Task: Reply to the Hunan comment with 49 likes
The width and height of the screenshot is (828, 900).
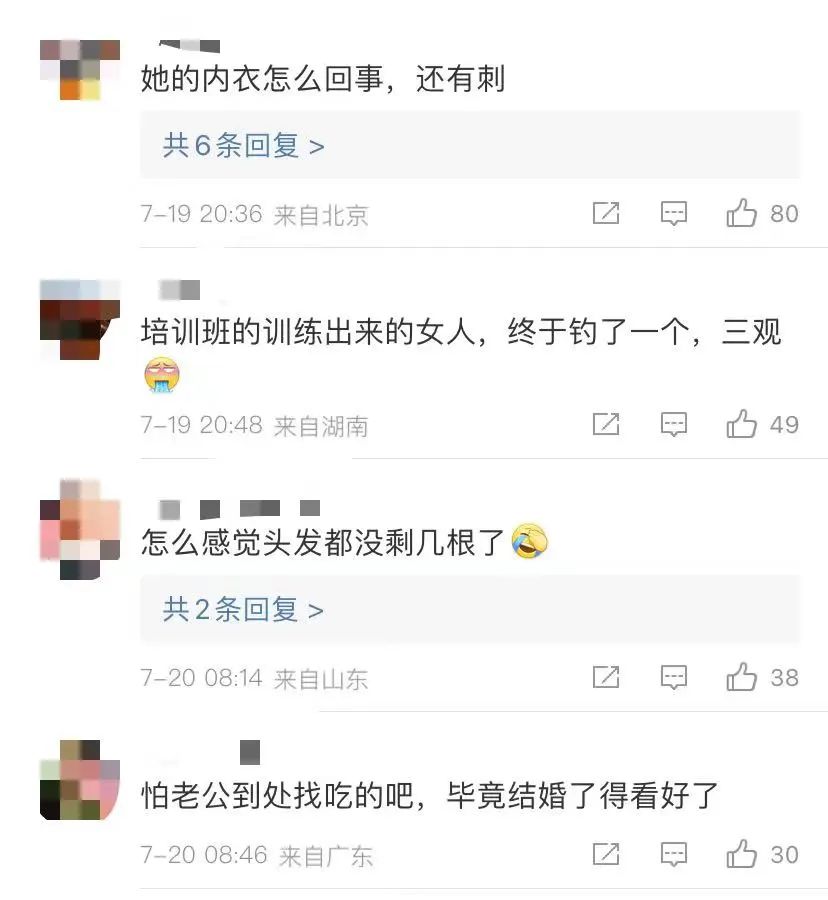Action: tap(674, 424)
